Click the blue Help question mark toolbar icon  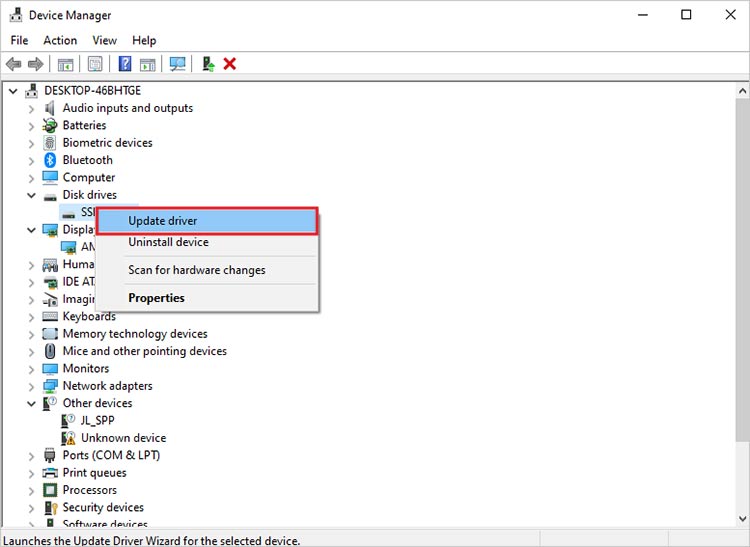125,64
